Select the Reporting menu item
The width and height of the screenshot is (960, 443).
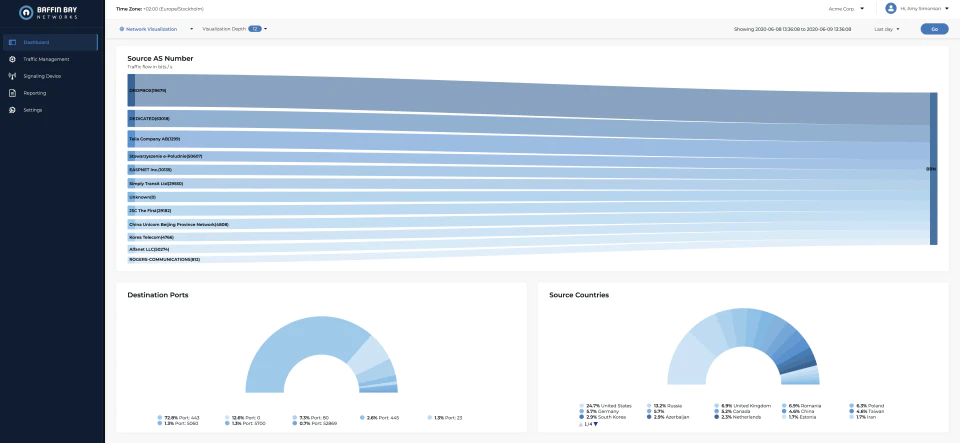[x=35, y=93]
